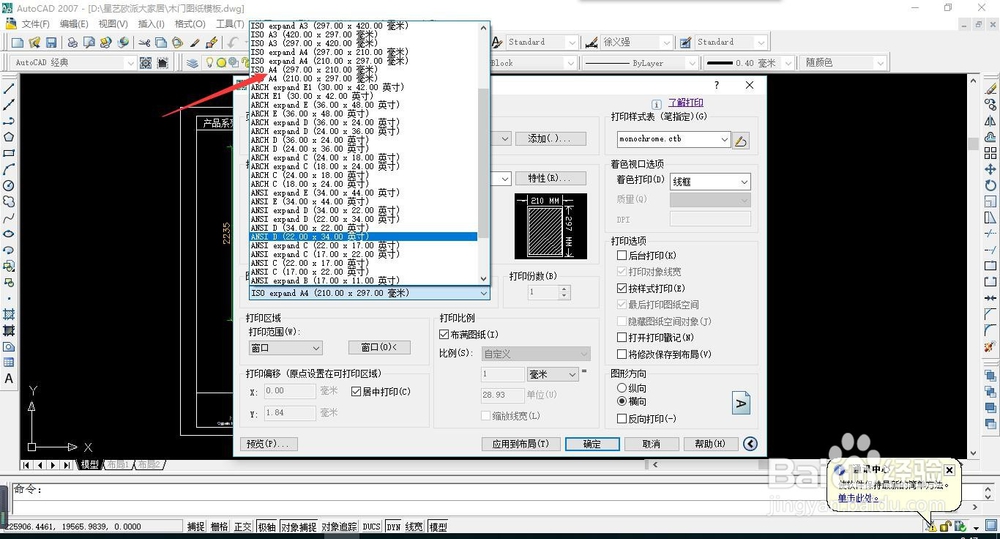Select the Line draw tool

pyautogui.click(x=9, y=89)
